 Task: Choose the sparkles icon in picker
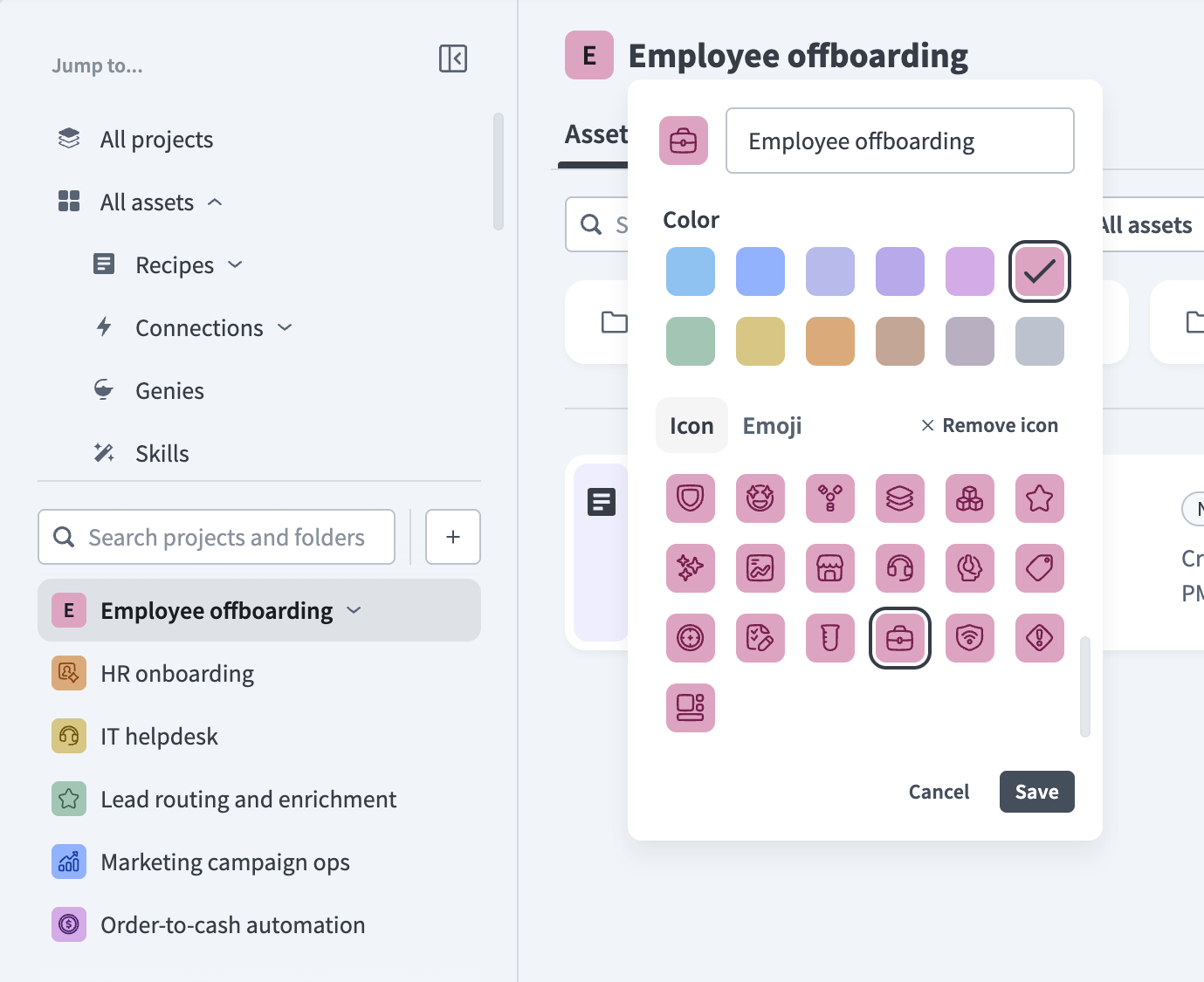[x=690, y=568]
